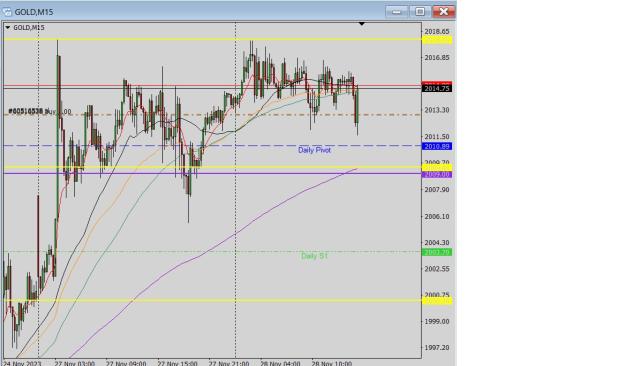Click the 2002.55 price axis value
Screen dimensions: 625x366
pos(437,269)
